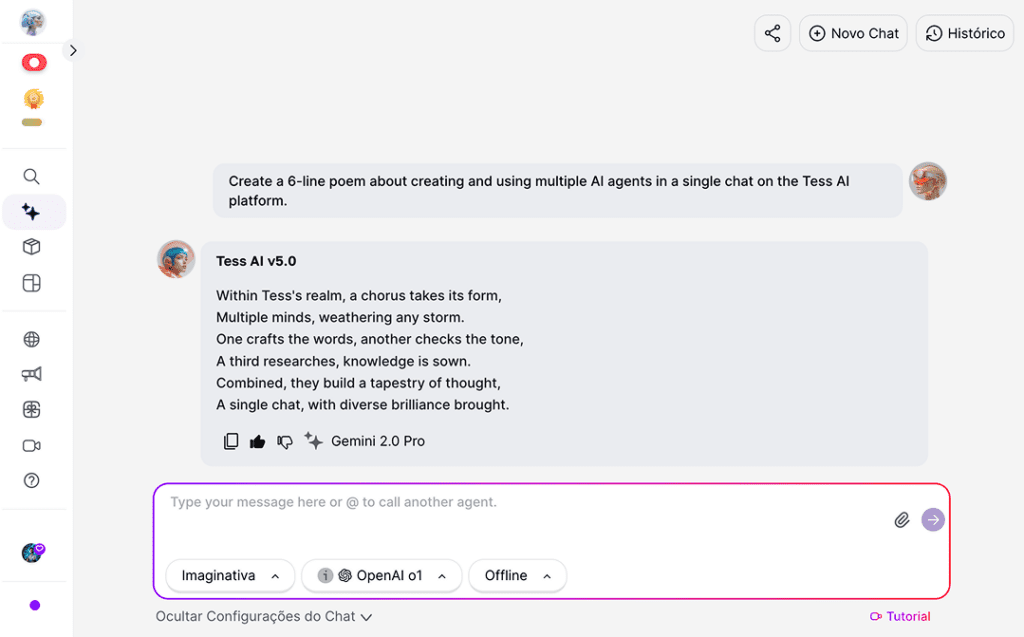Open the Histórico chat history
The height and width of the screenshot is (637, 1024).
click(x=964, y=33)
